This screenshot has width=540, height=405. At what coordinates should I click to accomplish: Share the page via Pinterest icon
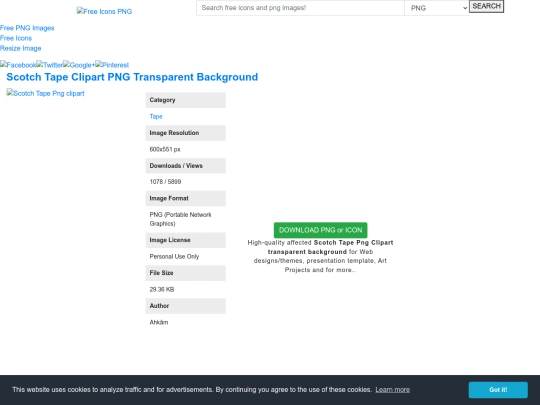pos(112,65)
